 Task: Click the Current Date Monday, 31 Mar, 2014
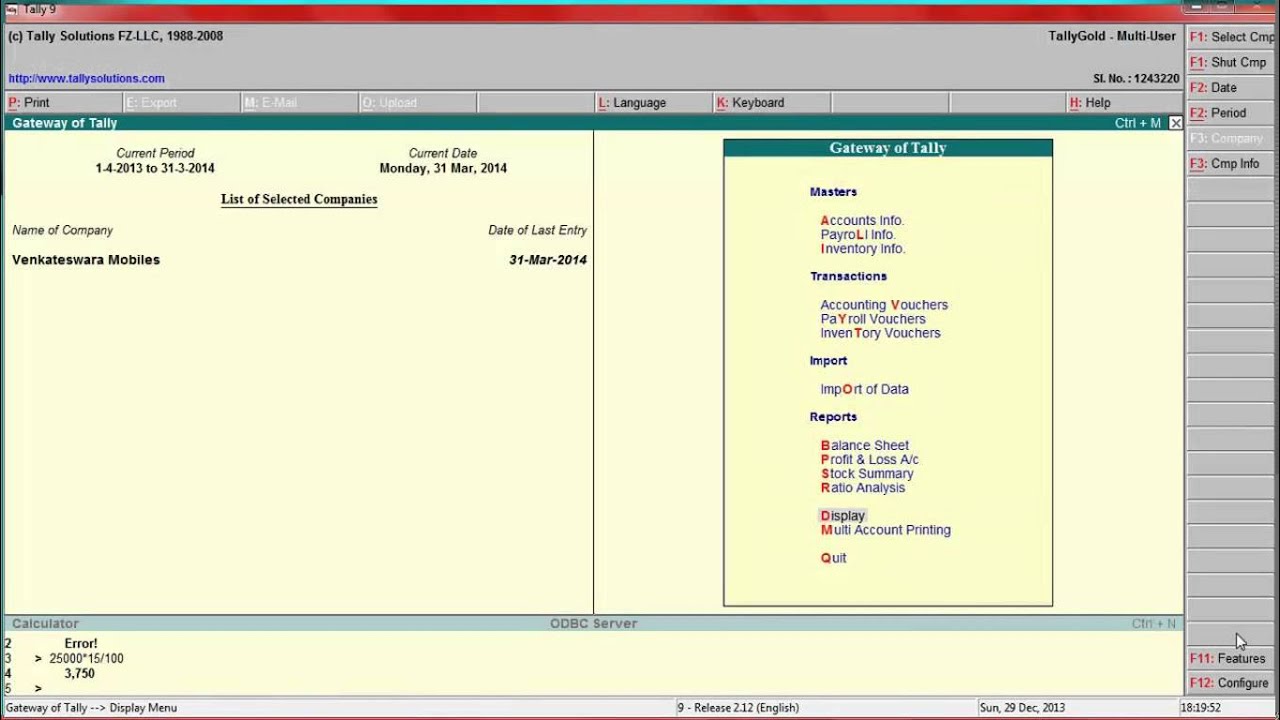tap(443, 168)
